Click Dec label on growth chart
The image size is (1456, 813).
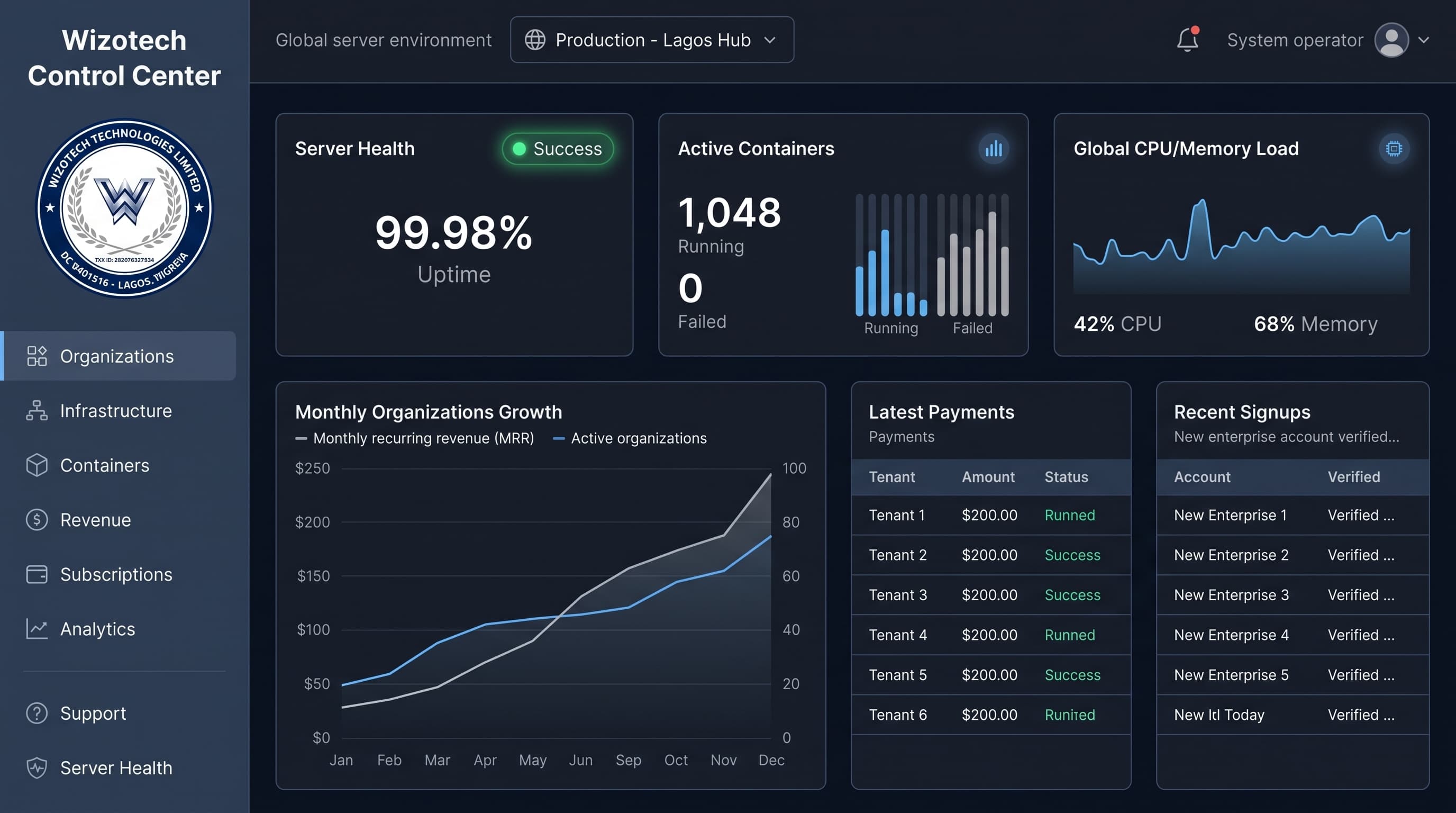click(x=771, y=760)
